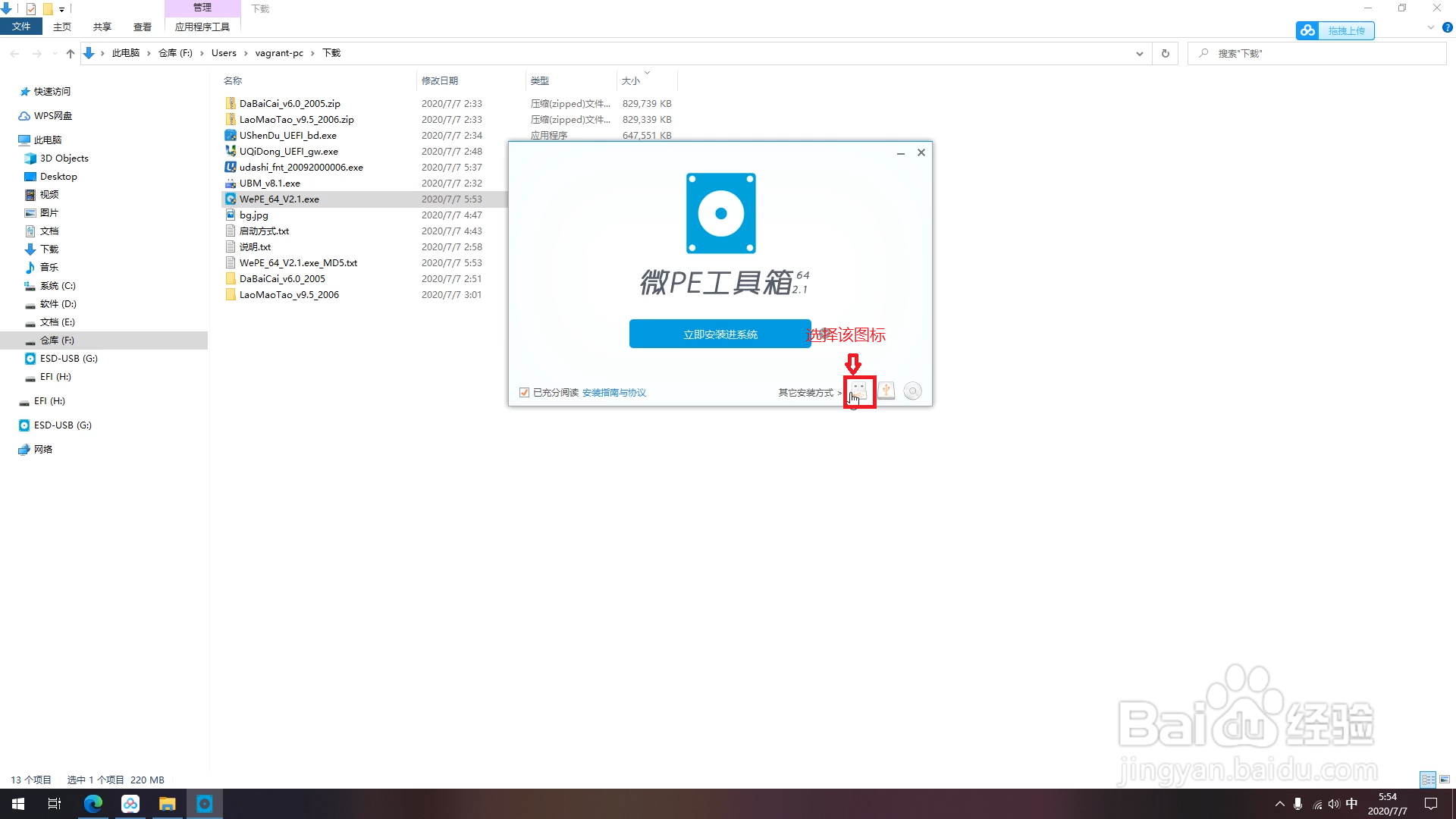
Task: Click the ISO disc generation icon
Action: click(x=913, y=391)
